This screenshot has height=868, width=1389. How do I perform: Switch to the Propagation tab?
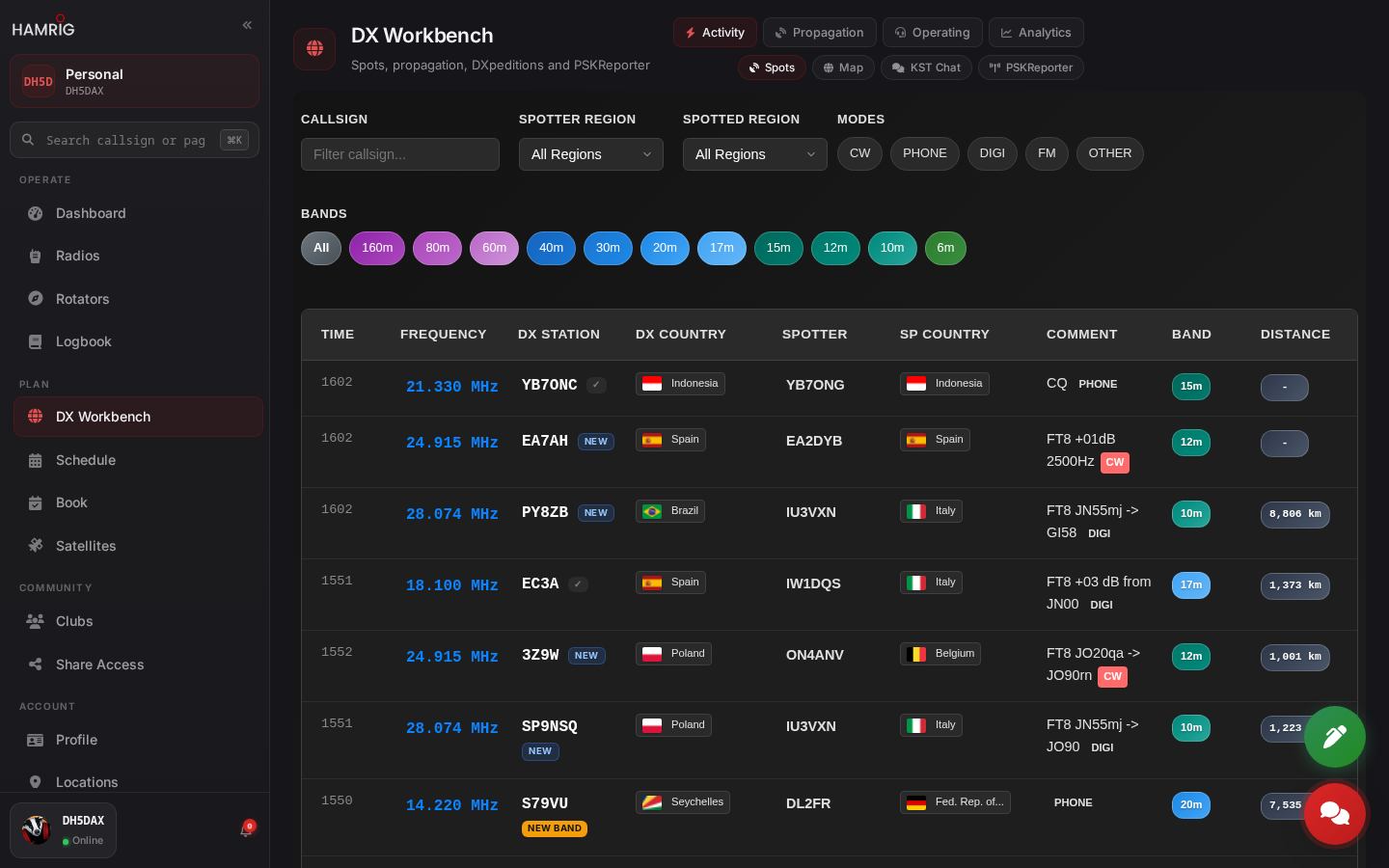point(820,33)
